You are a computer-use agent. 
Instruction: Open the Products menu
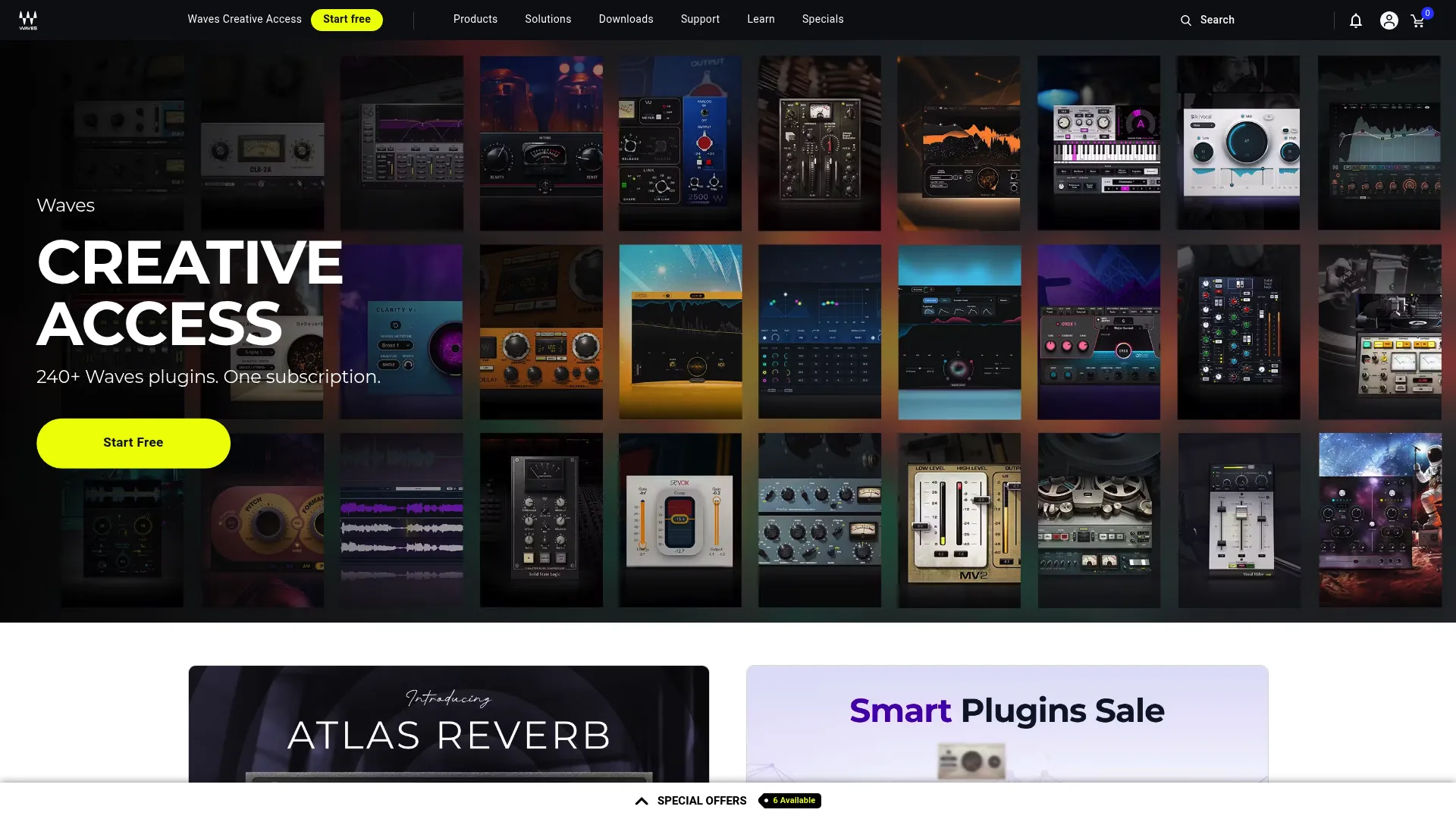[x=475, y=19]
